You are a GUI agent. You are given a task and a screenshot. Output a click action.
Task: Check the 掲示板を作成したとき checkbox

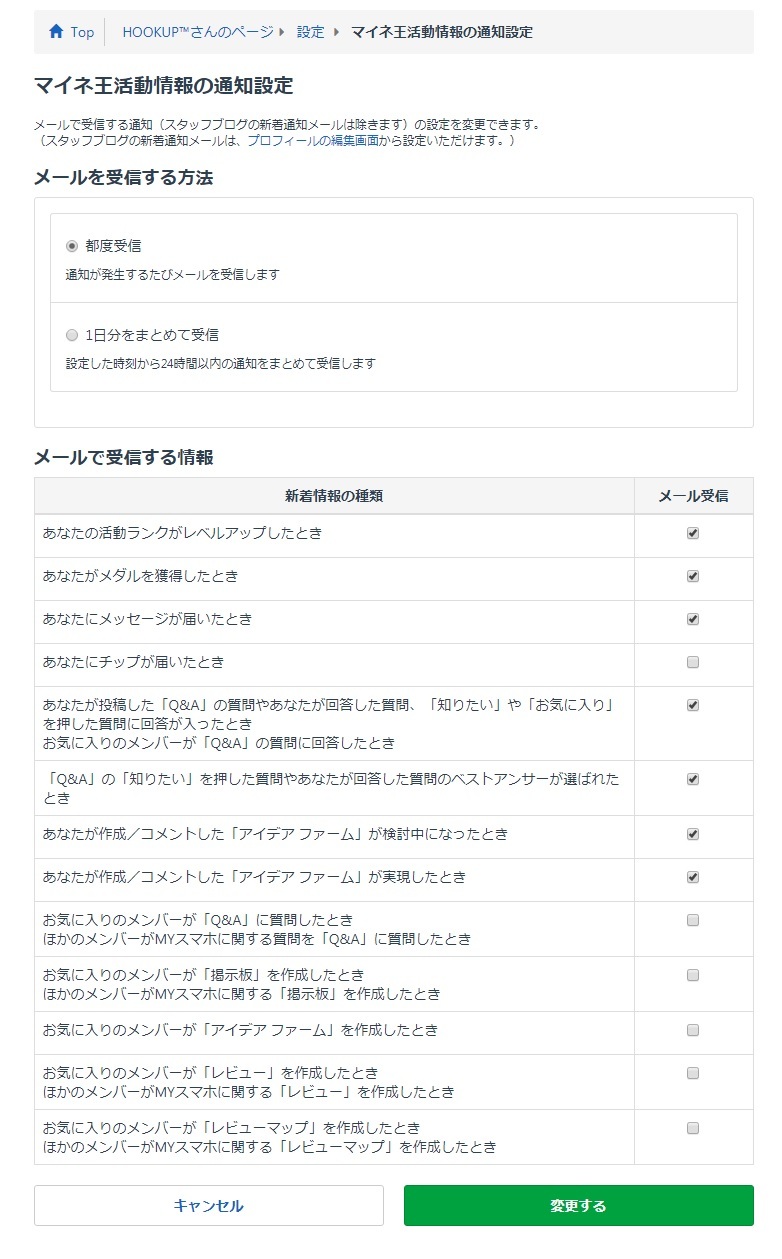pyautogui.click(x=693, y=976)
